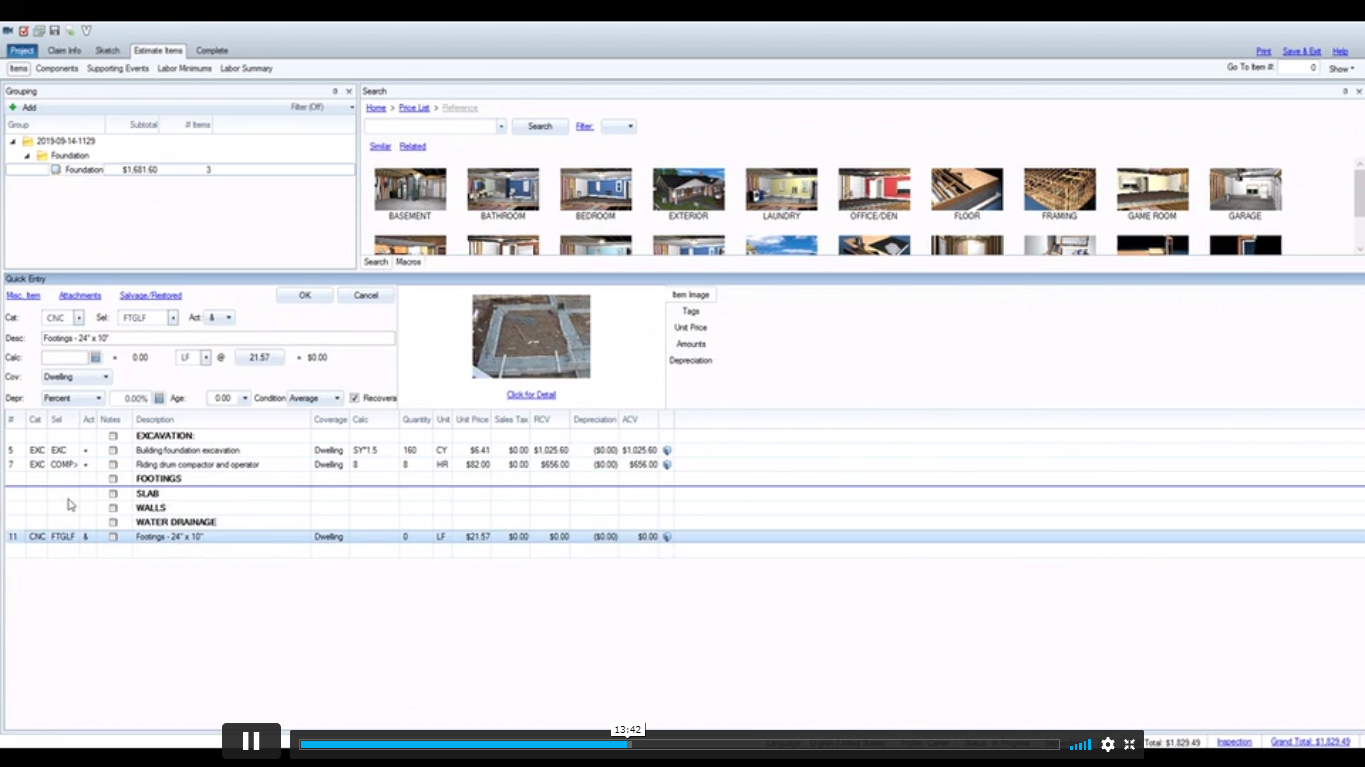Image resolution: width=1365 pixels, height=767 pixels.
Task: Click the notes icon for Building foundation excavation row
Action: coord(113,451)
